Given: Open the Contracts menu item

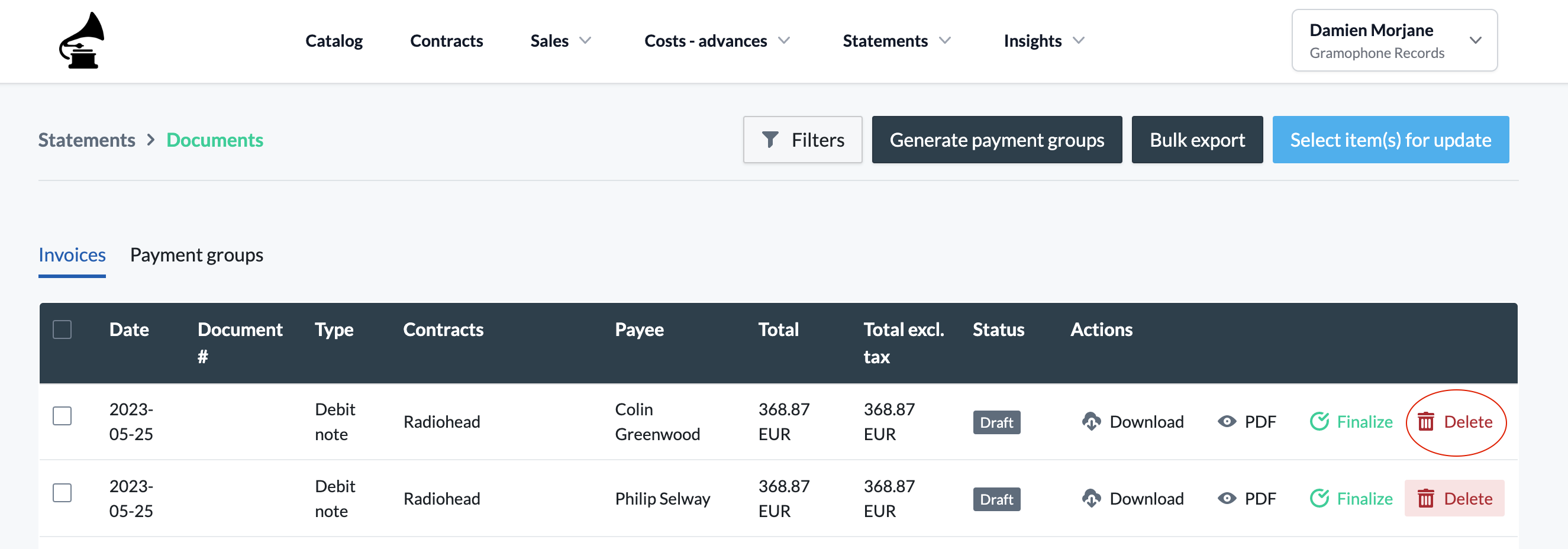Looking at the screenshot, I should click(x=446, y=41).
